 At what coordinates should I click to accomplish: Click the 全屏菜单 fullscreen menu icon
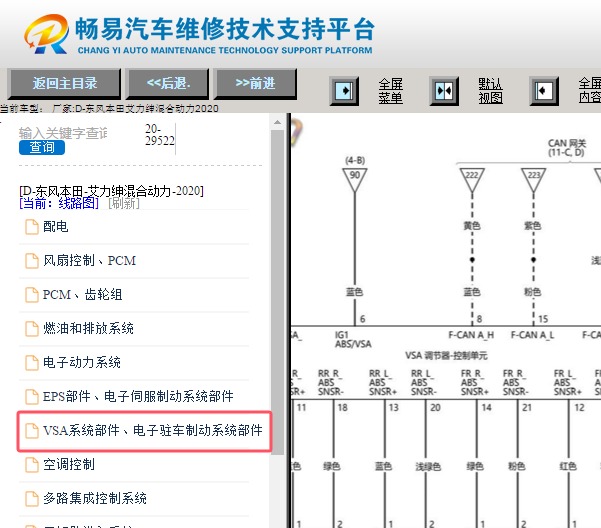tap(345, 91)
